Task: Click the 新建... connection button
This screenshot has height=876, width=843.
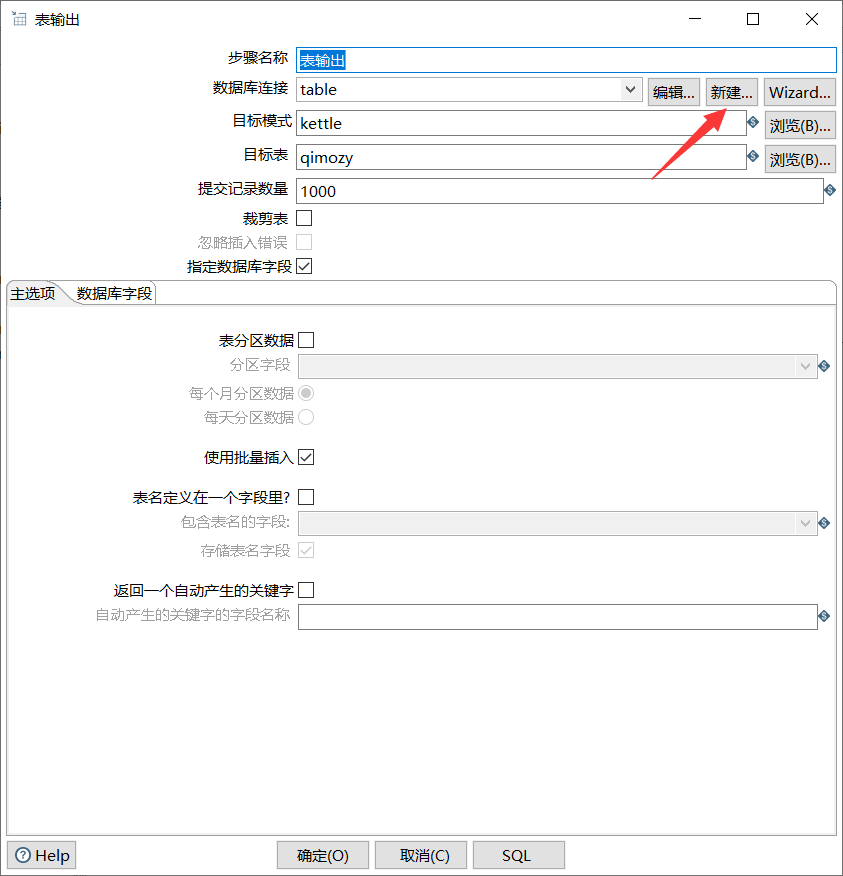Action: 731,92
